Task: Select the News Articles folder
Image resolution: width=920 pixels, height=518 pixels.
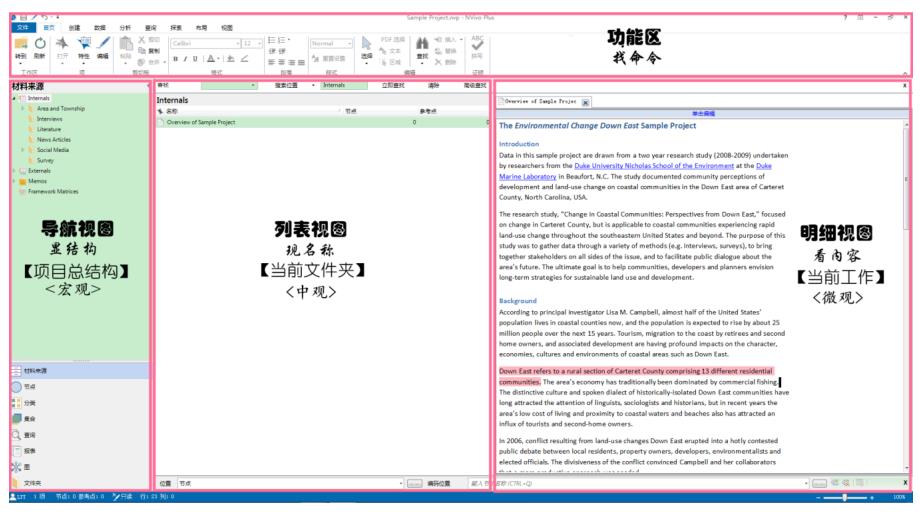Action: 53,140
